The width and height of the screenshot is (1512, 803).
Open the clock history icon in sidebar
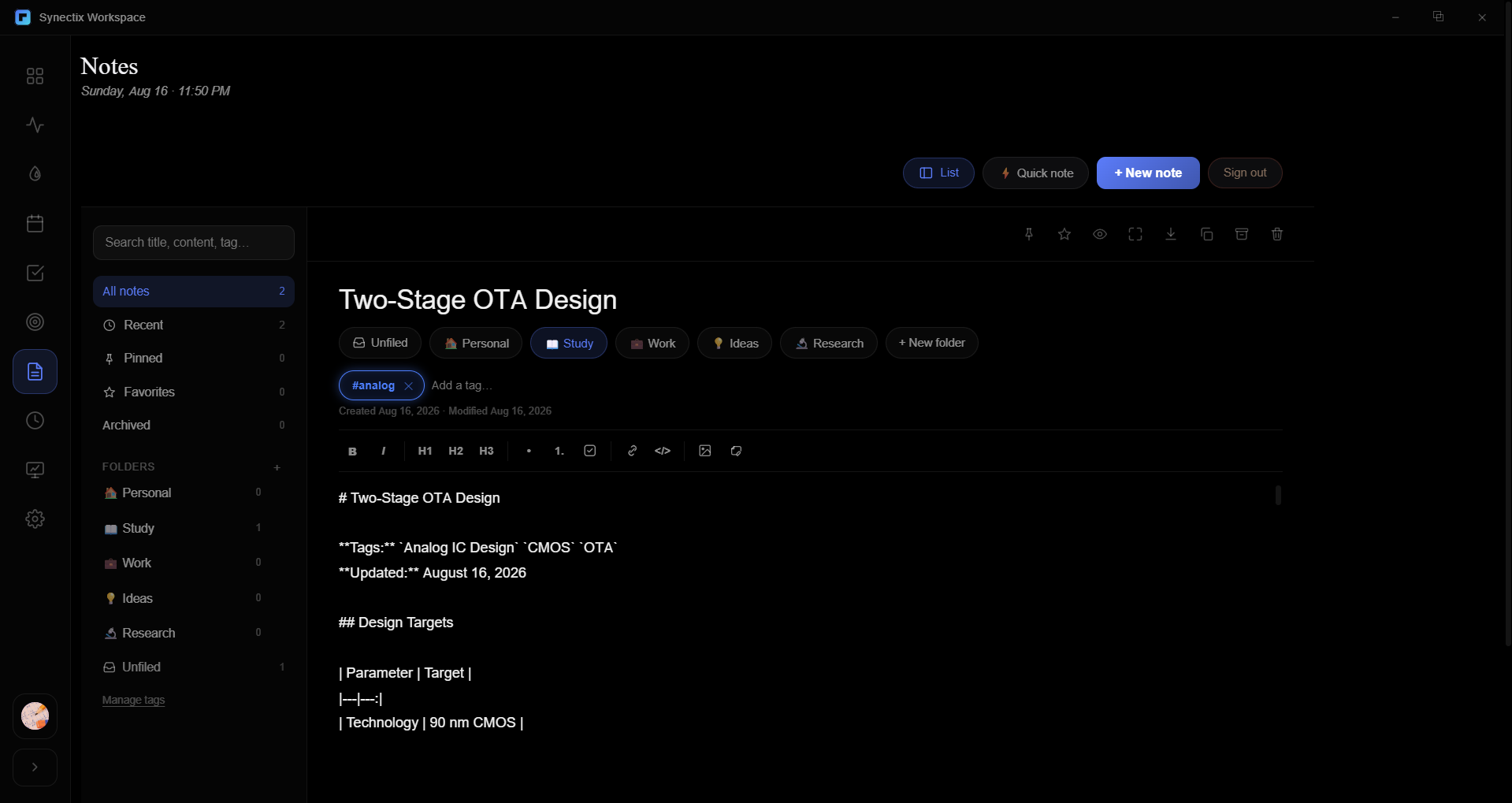(x=35, y=421)
